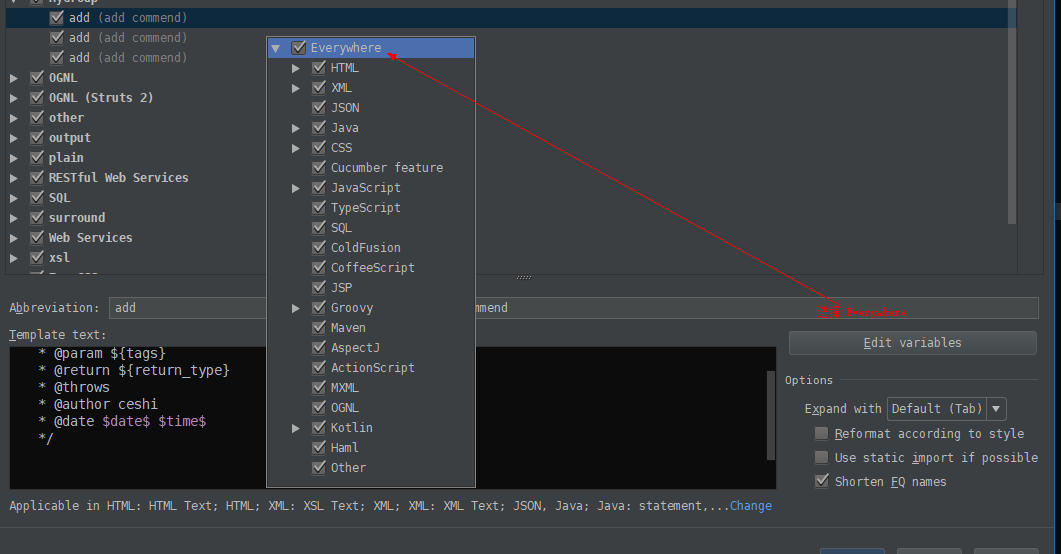1061x554 pixels.
Task: Toggle the surround group checkbox
Action: tap(37, 218)
